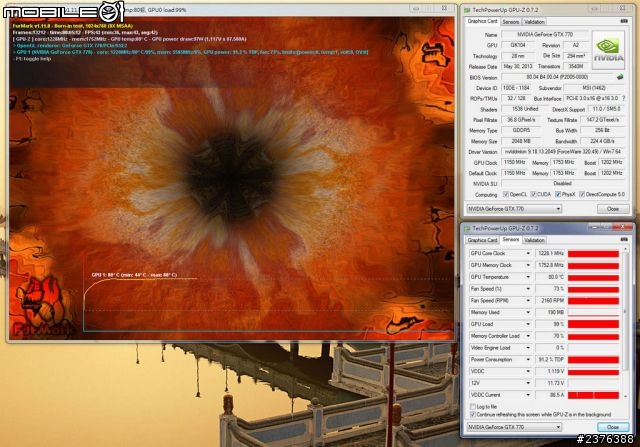
Task: Open the Fan Speed (RPM) sensor dropdown
Action: [528, 301]
